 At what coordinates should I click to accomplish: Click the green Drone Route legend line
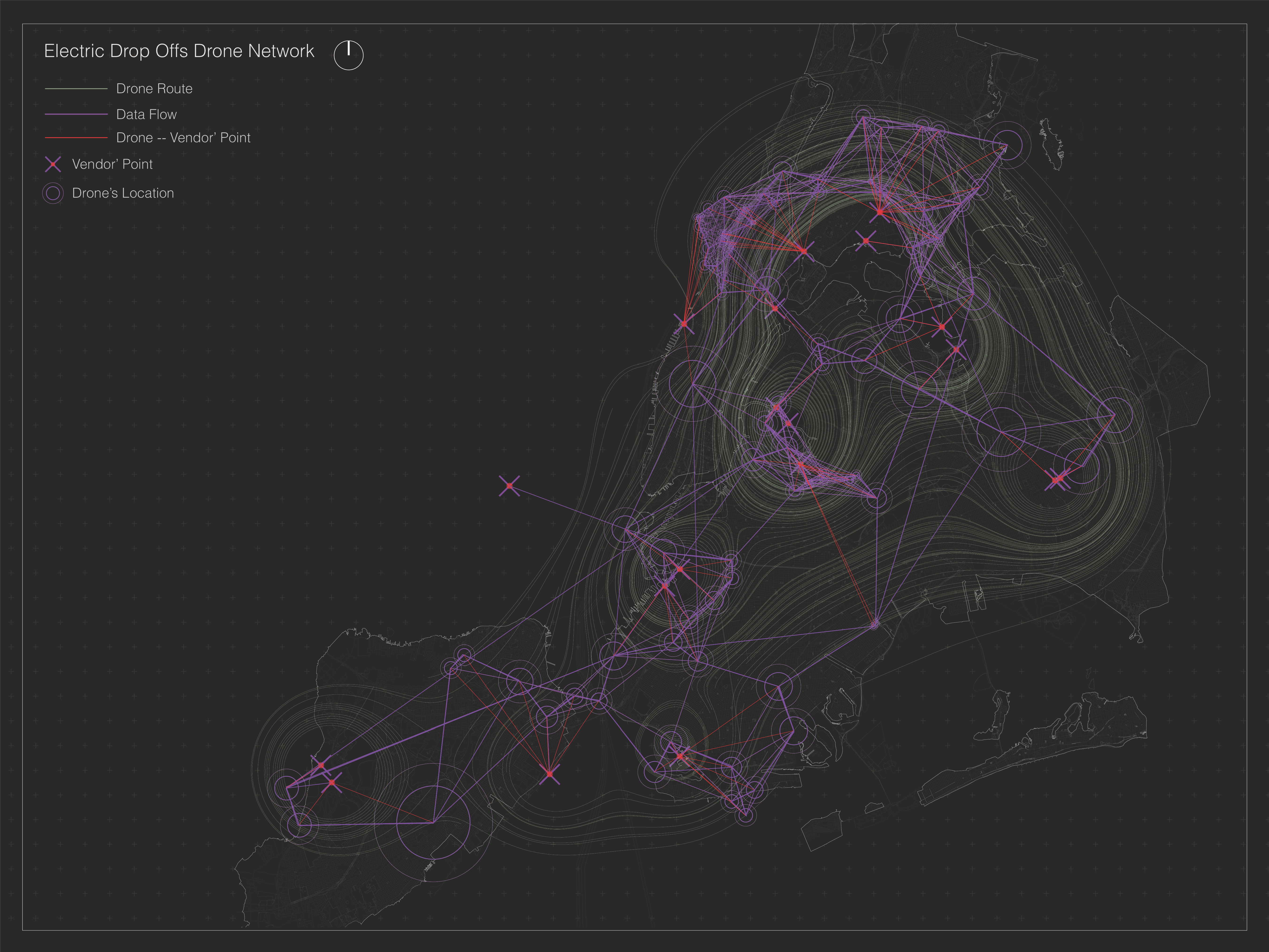(x=76, y=89)
